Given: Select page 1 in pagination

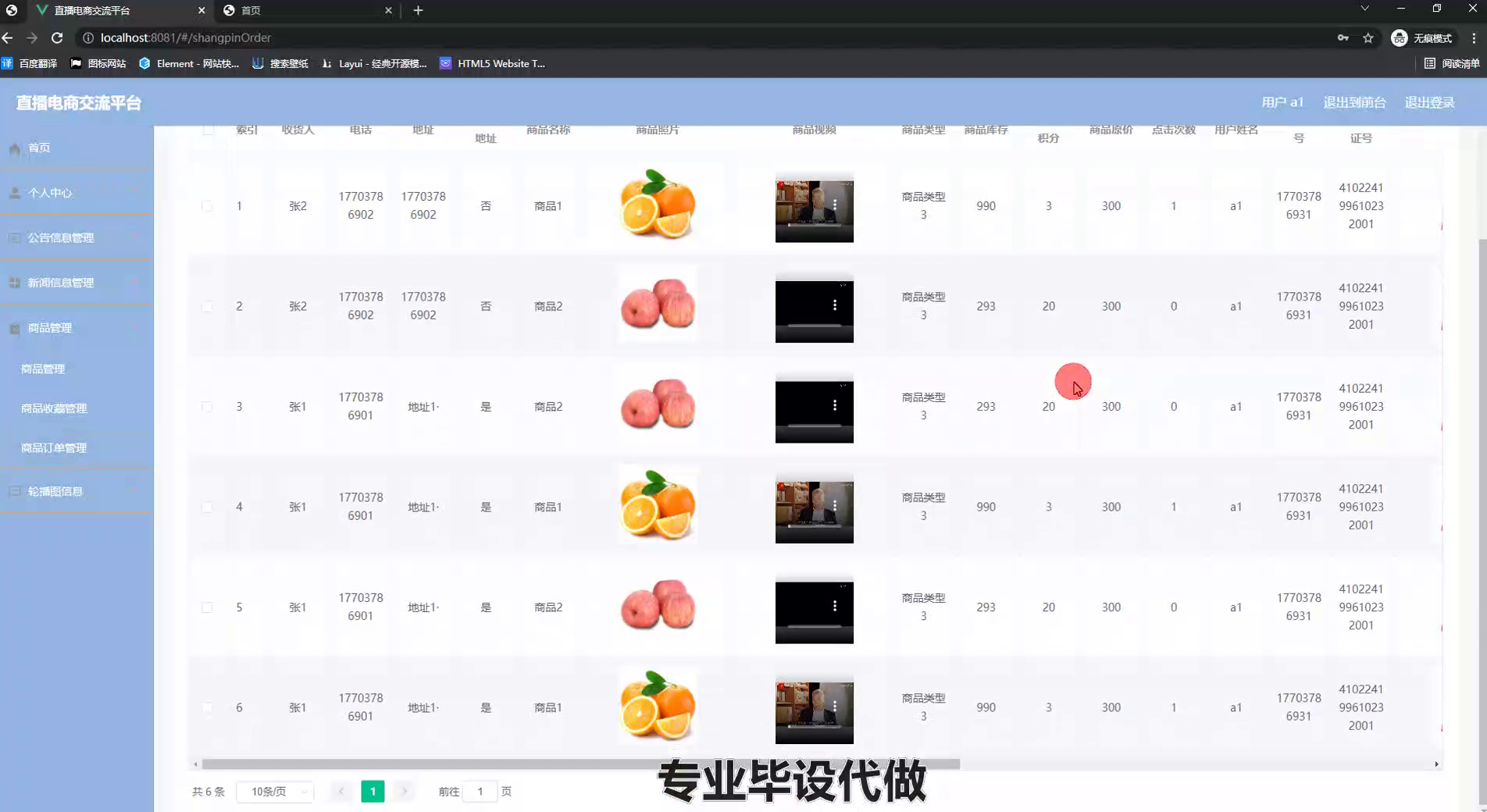Looking at the screenshot, I should pos(373,792).
